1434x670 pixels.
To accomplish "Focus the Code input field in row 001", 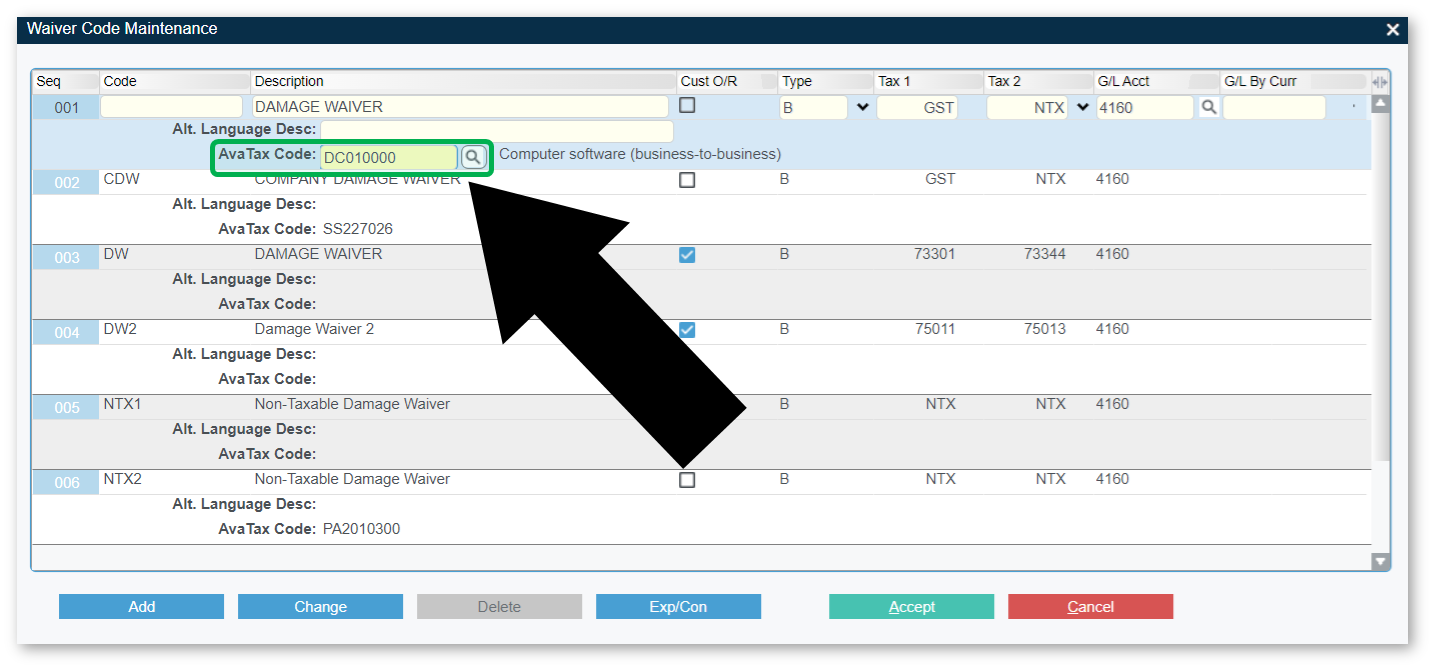I will click(172, 107).
